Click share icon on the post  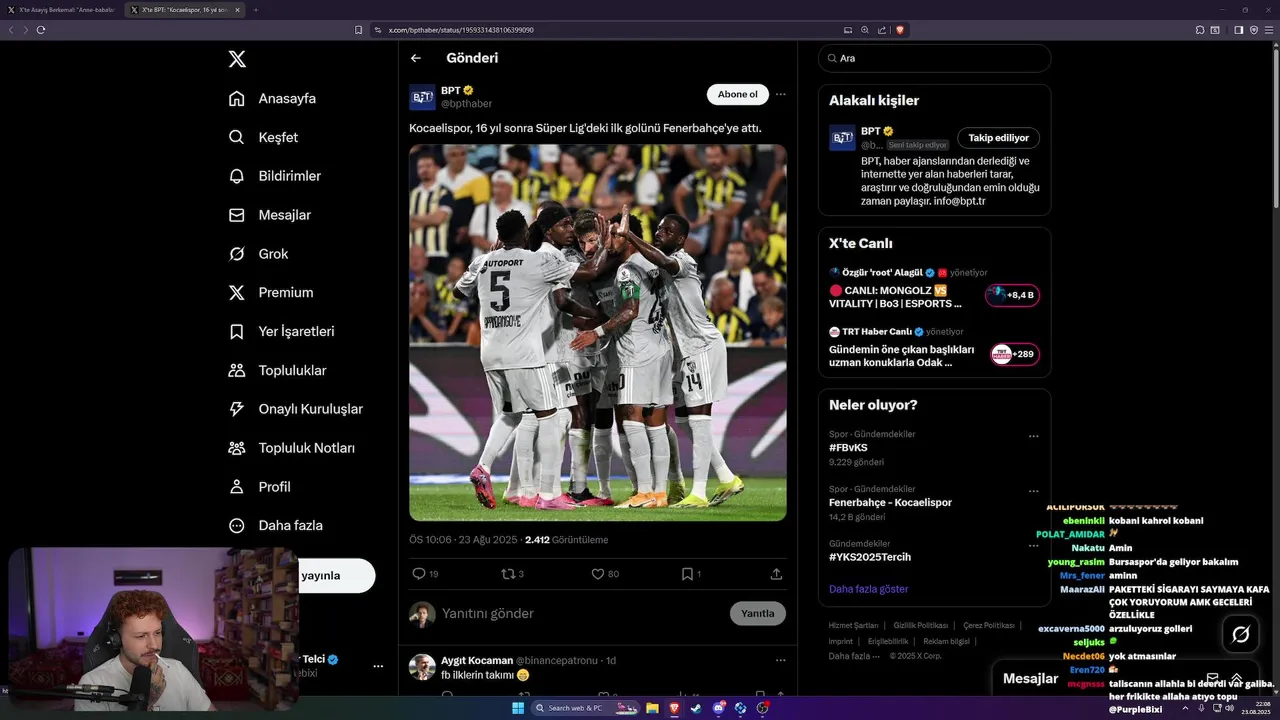pyautogui.click(x=776, y=574)
